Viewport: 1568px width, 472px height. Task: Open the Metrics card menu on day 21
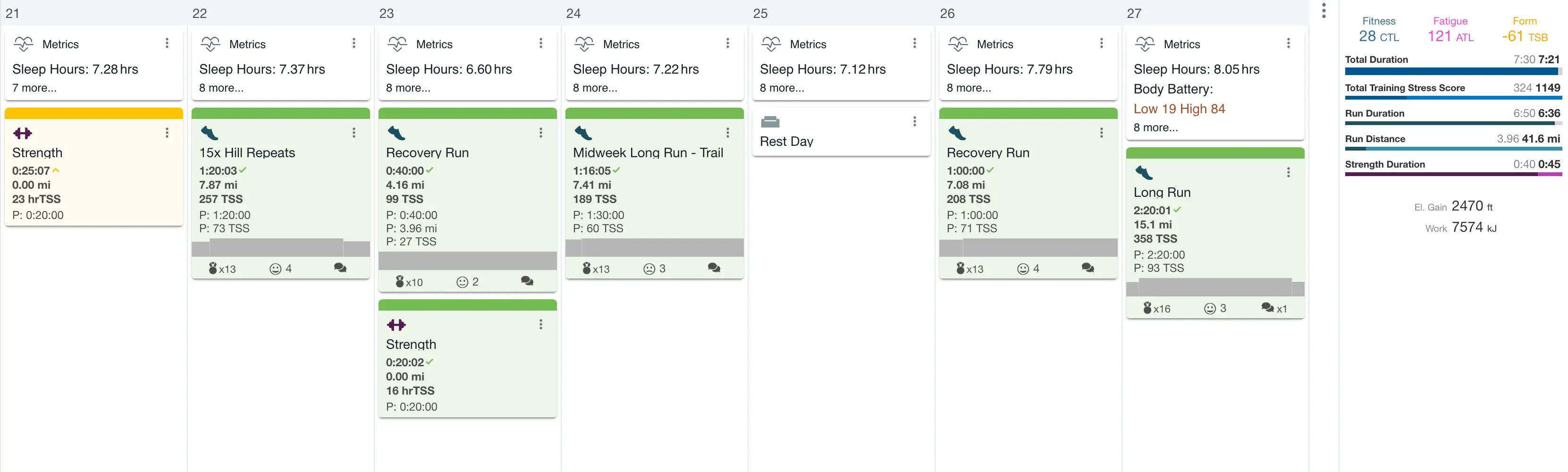pyautogui.click(x=167, y=43)
